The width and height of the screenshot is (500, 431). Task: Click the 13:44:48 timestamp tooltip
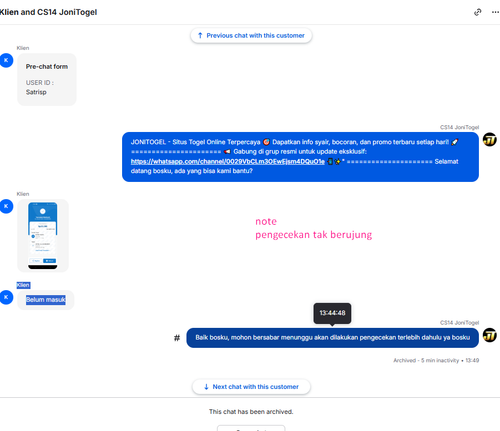332,313
